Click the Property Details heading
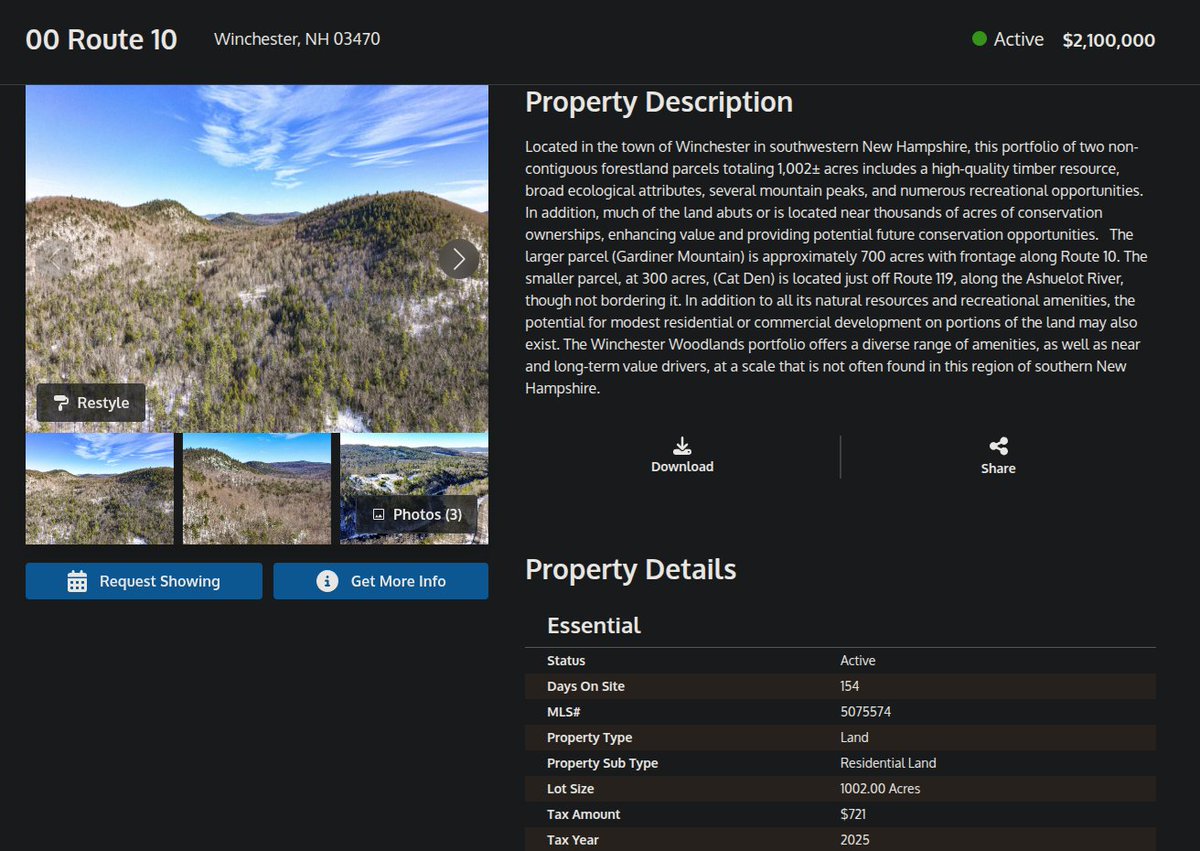 point(631,570)
